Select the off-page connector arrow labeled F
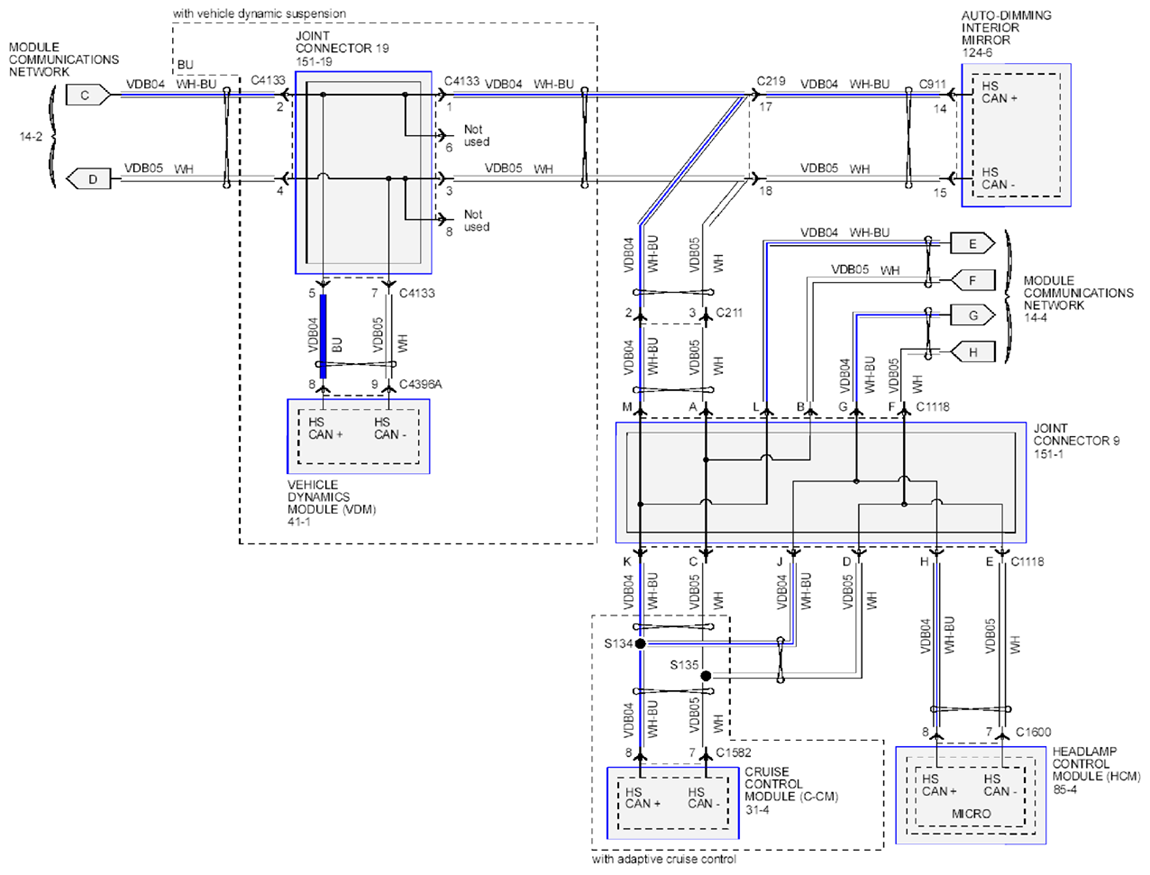 (973, 279)
